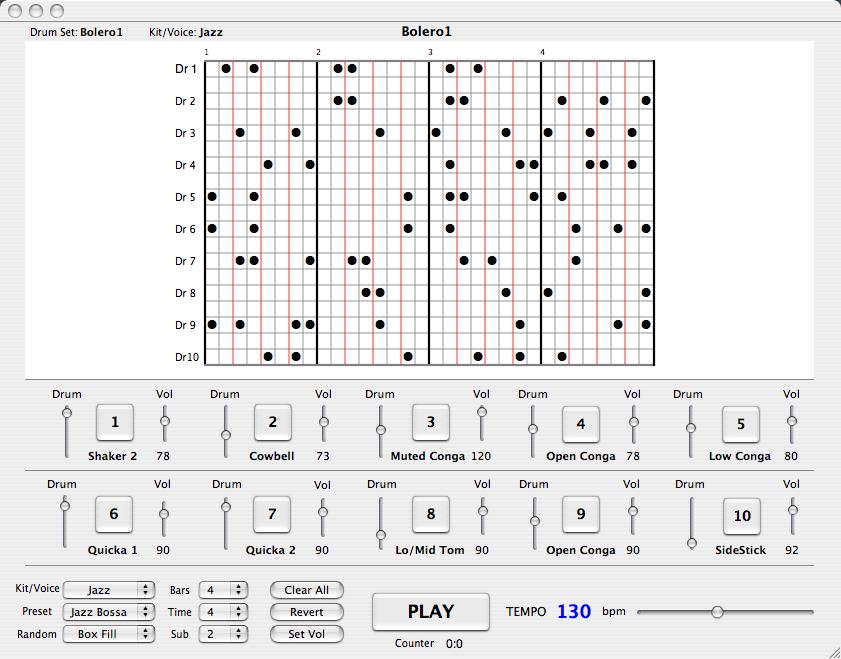Open the Sub division dropdown
Viewport: 841px width, 659px height.
coord(222,633)
